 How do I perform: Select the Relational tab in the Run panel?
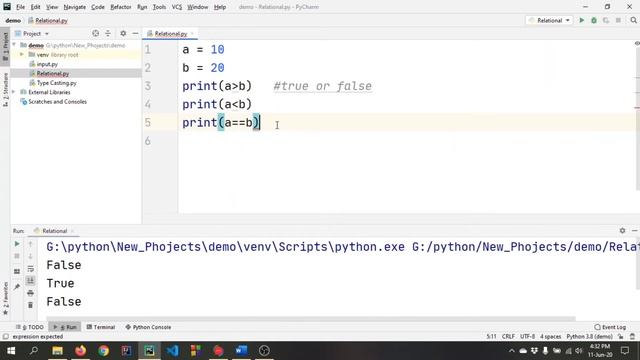point(54,231)
